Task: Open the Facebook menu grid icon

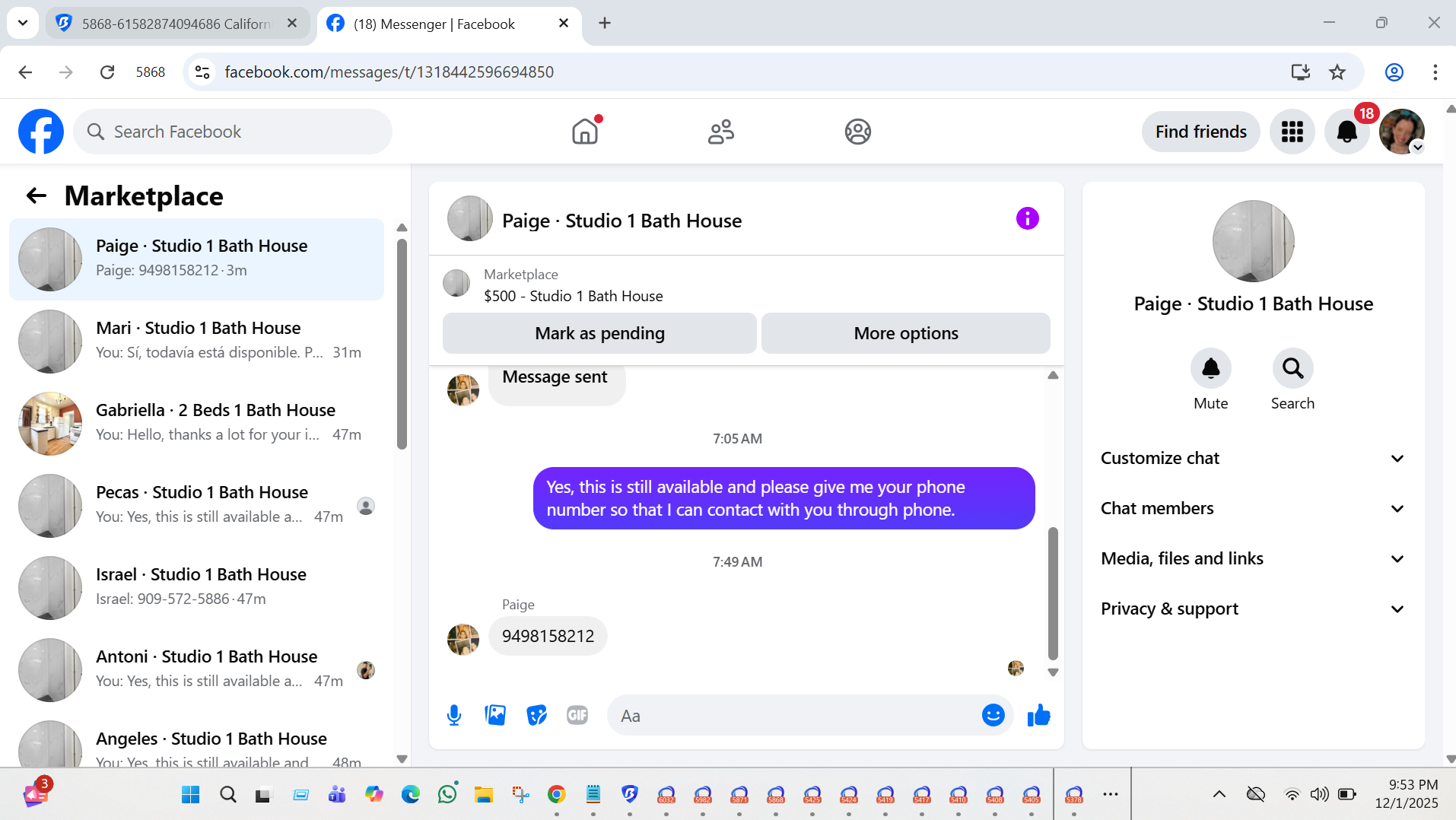Action: click(x=1292, y=132)
